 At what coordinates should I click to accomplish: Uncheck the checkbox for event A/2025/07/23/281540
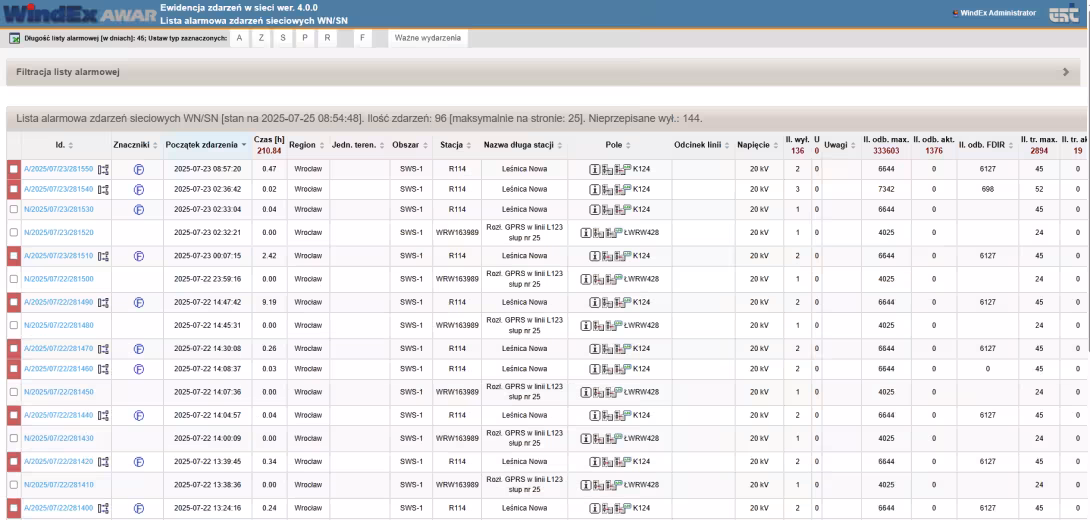pos(13,189)
